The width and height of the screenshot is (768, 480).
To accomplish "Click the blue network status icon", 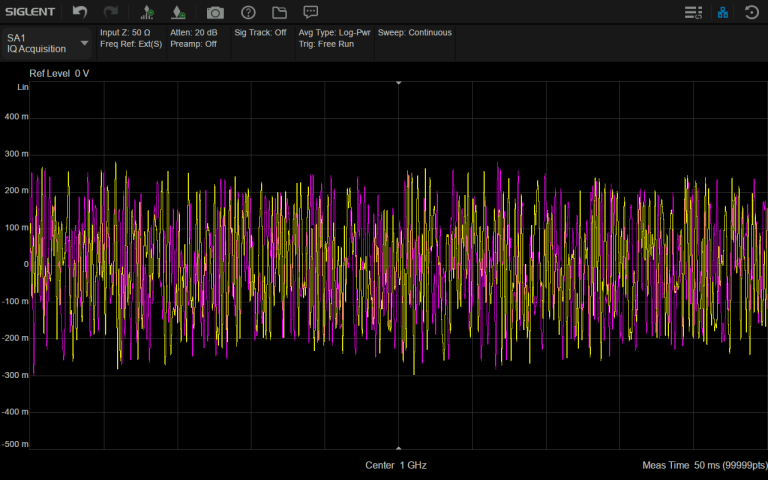I will coord(722,12).
